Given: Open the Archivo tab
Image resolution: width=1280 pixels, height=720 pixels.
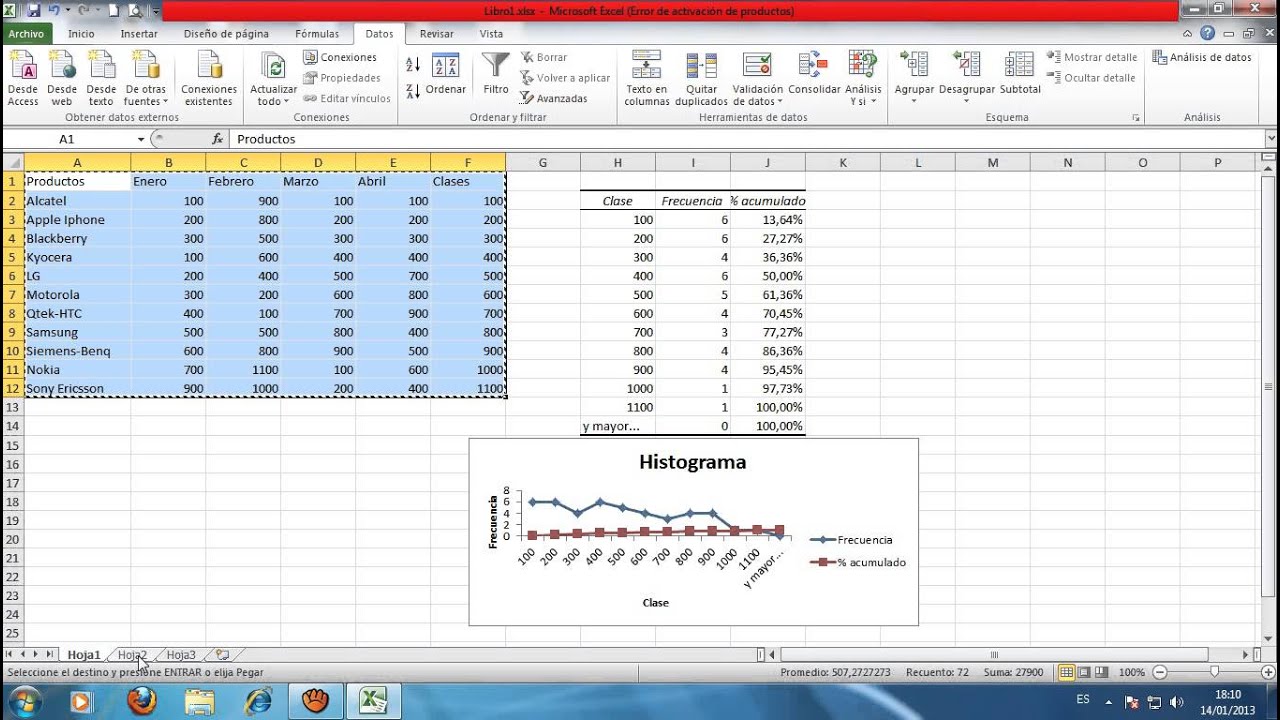Looking at the screenshot, I should pos(26,33).
